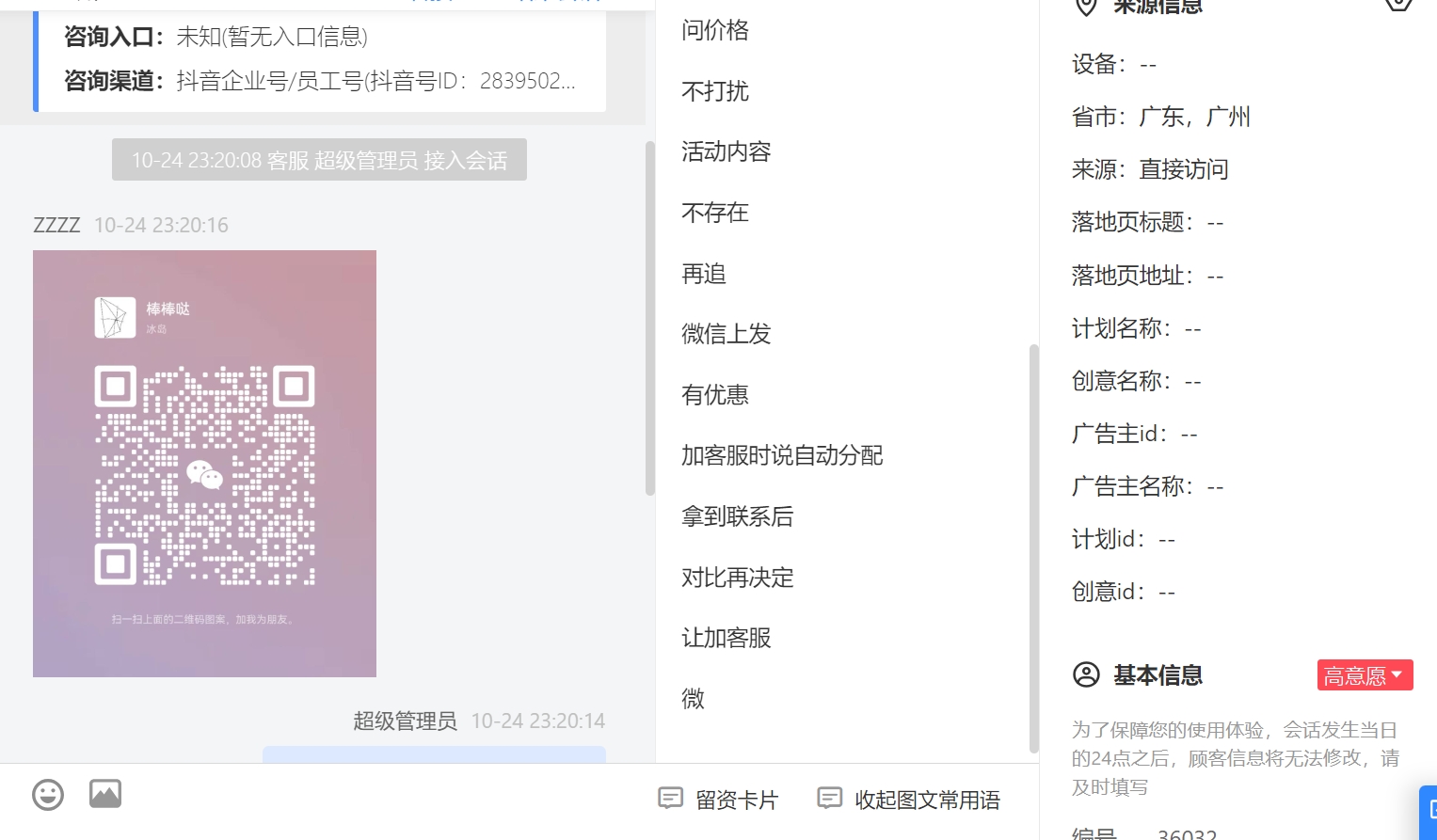Image resolution: width=1437 pixels, height=840 pixels.
Task: Choose the 加客服时说自动分配 phrase
Action: [x=782, y=455]
